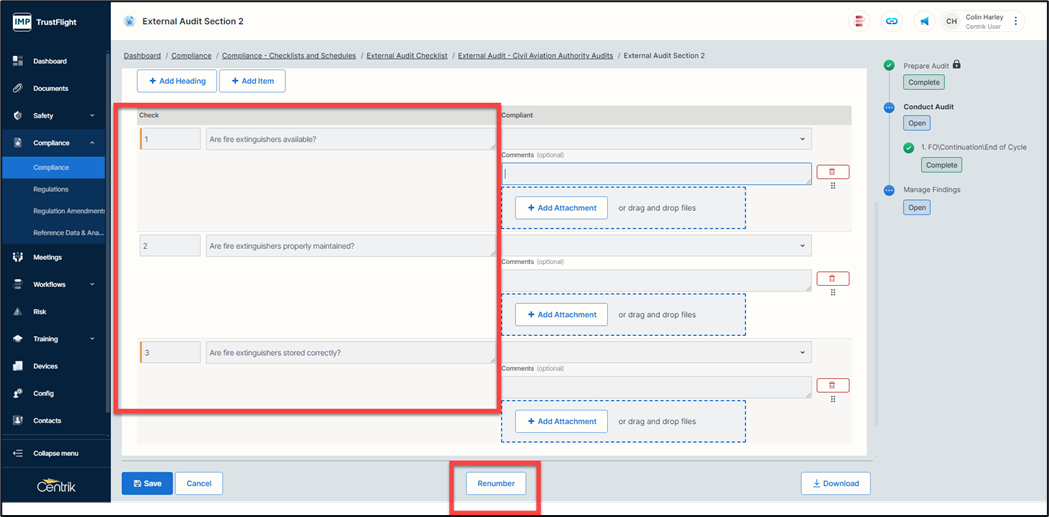The height and width of the screenshot is (517, 1049).
Task: Open the three-dot user menu beside Colin Harley
Action: [x=1016, y=21]
